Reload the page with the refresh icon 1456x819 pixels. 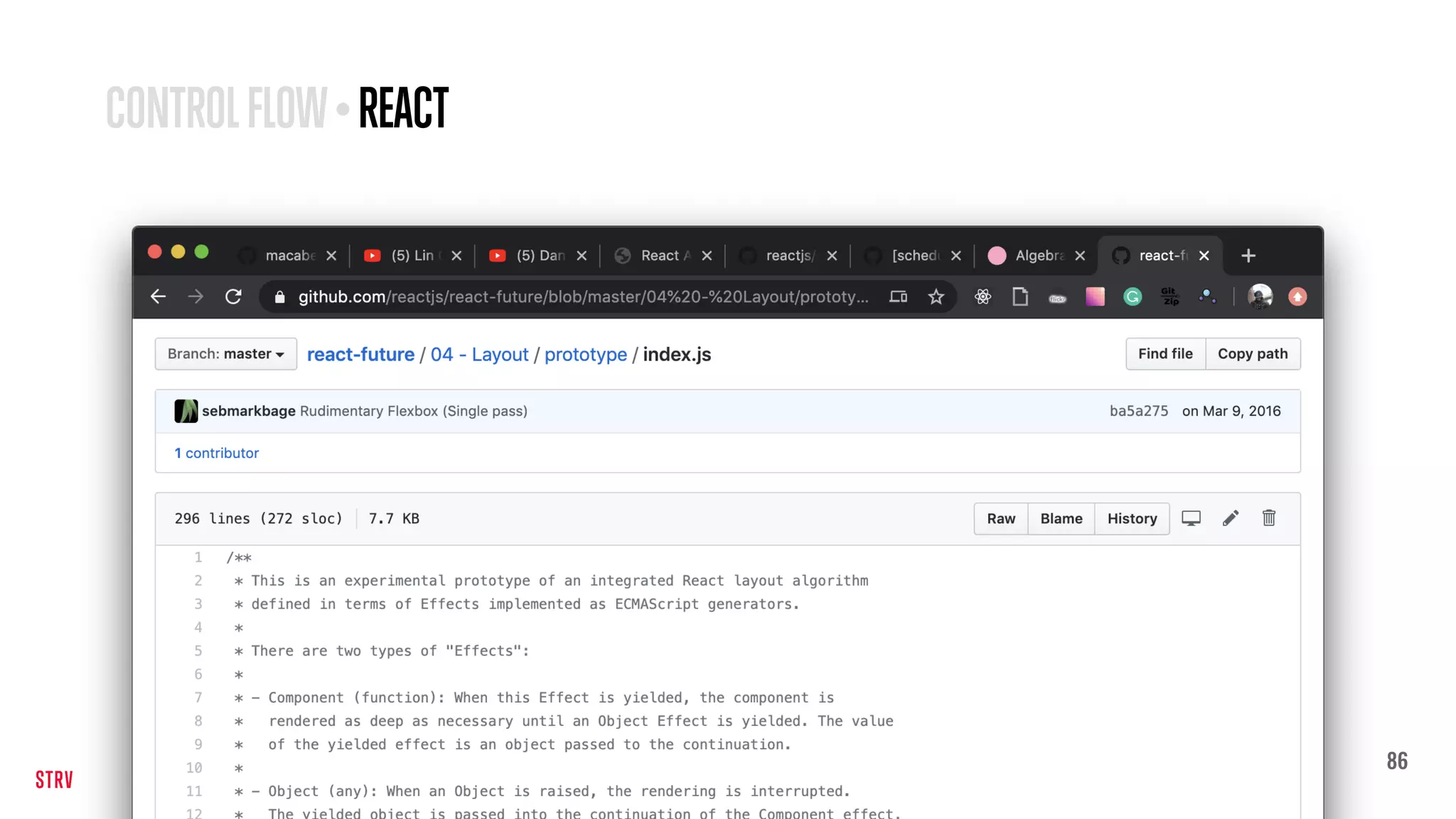click(233, 296)
